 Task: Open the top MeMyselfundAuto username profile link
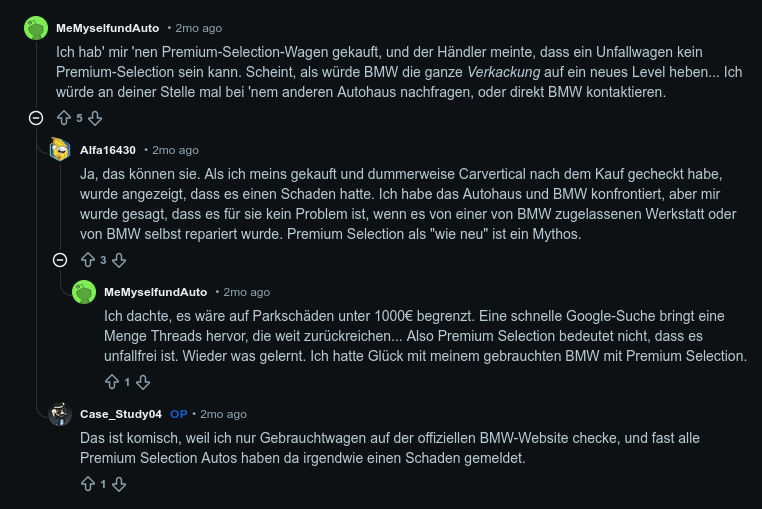(107, 28)
